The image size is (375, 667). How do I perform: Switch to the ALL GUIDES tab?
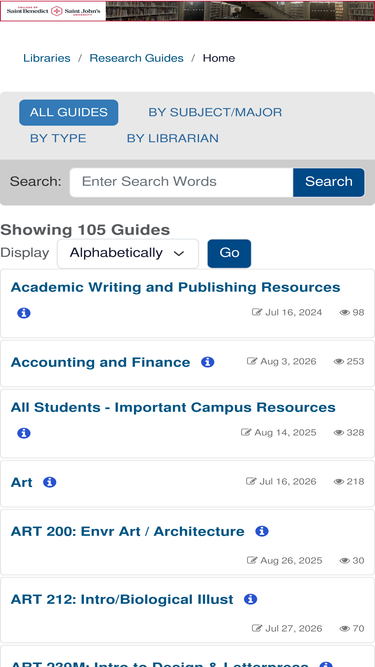tap(68, 113)
